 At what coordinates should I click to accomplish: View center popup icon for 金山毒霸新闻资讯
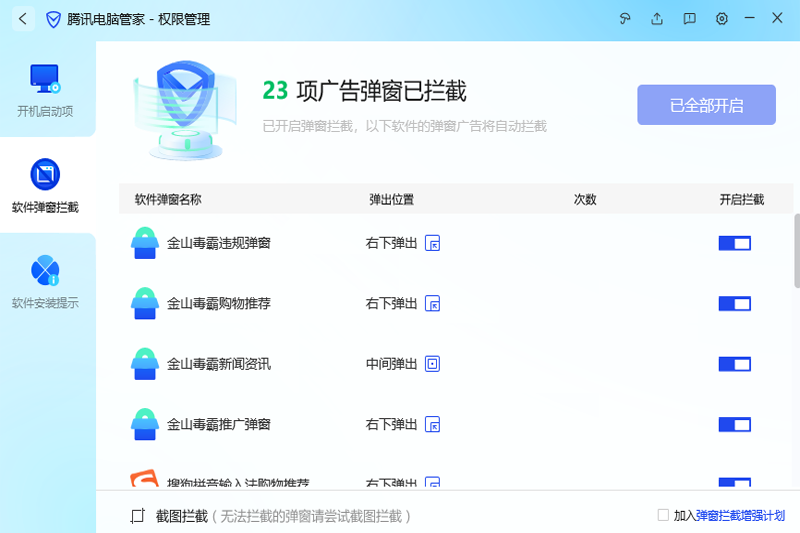click(433, 364)
